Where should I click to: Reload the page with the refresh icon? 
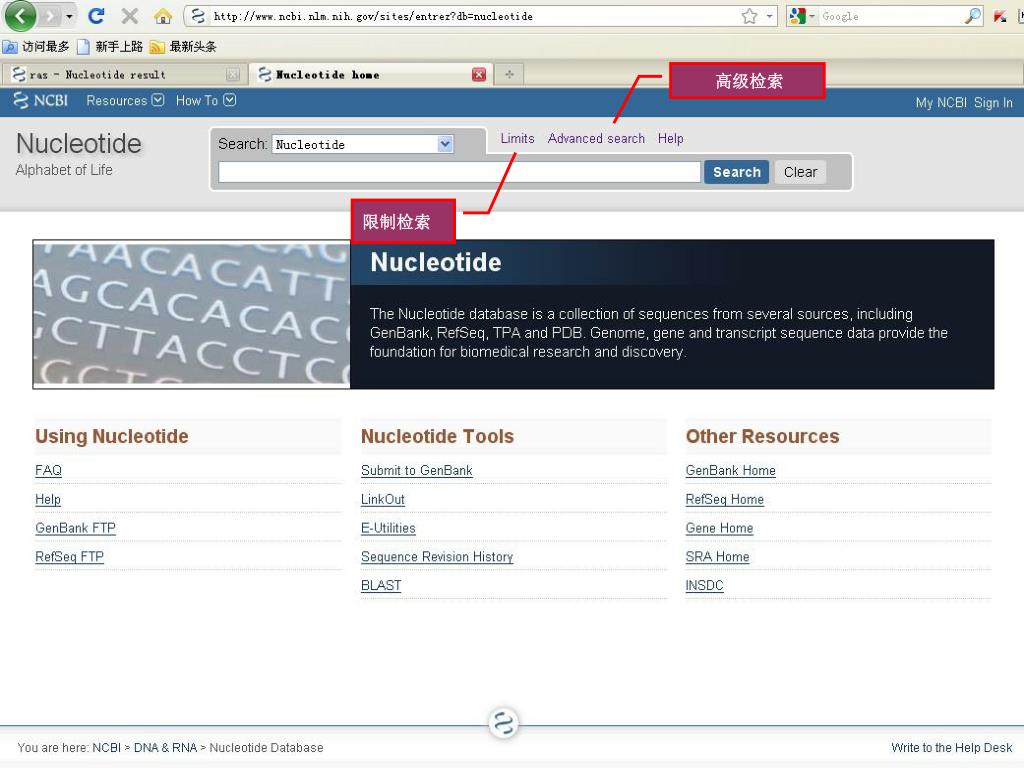pyautogui.click(x=97, y=16)
